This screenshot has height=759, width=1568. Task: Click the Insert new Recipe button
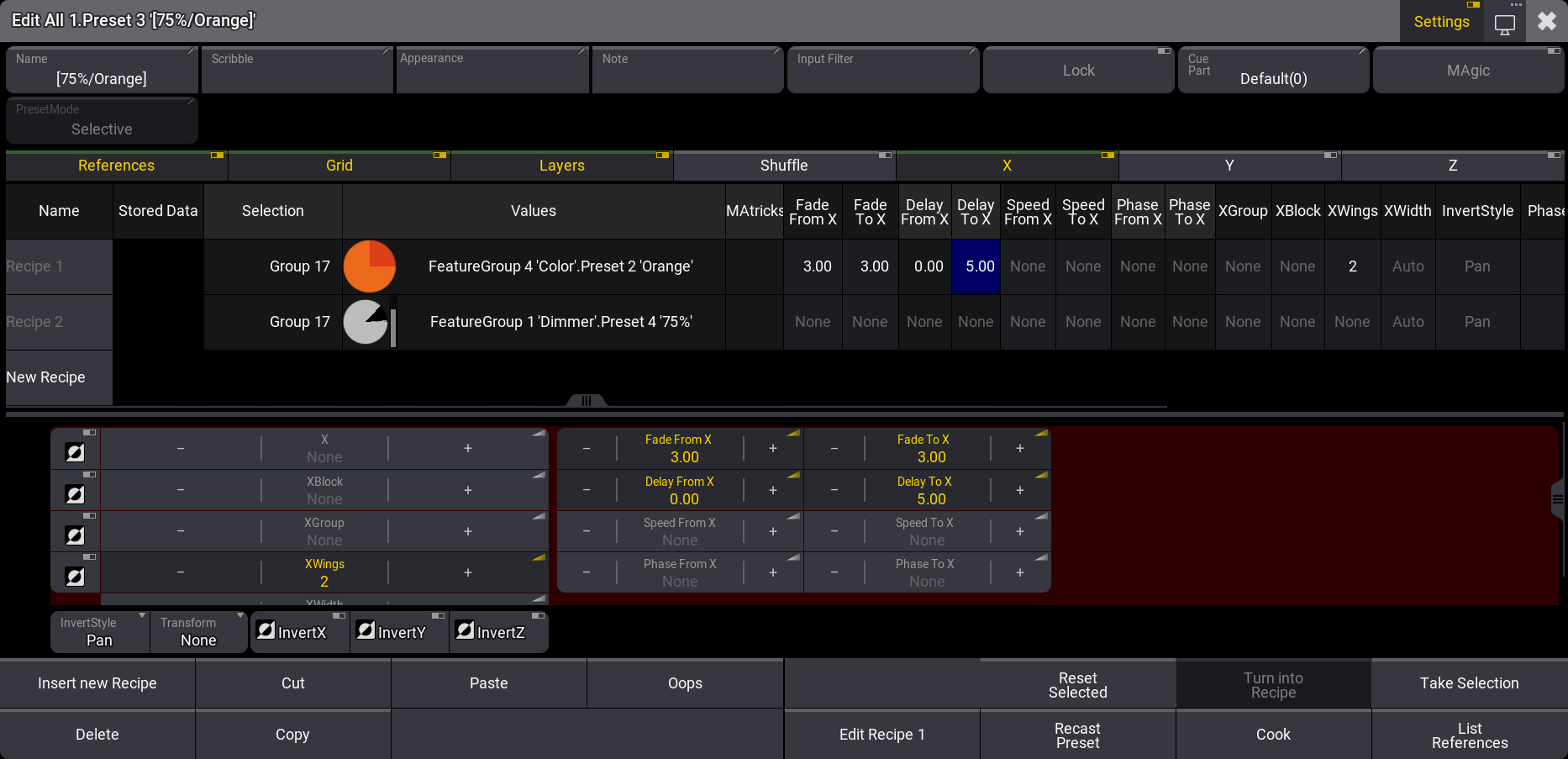pos(97,683)
